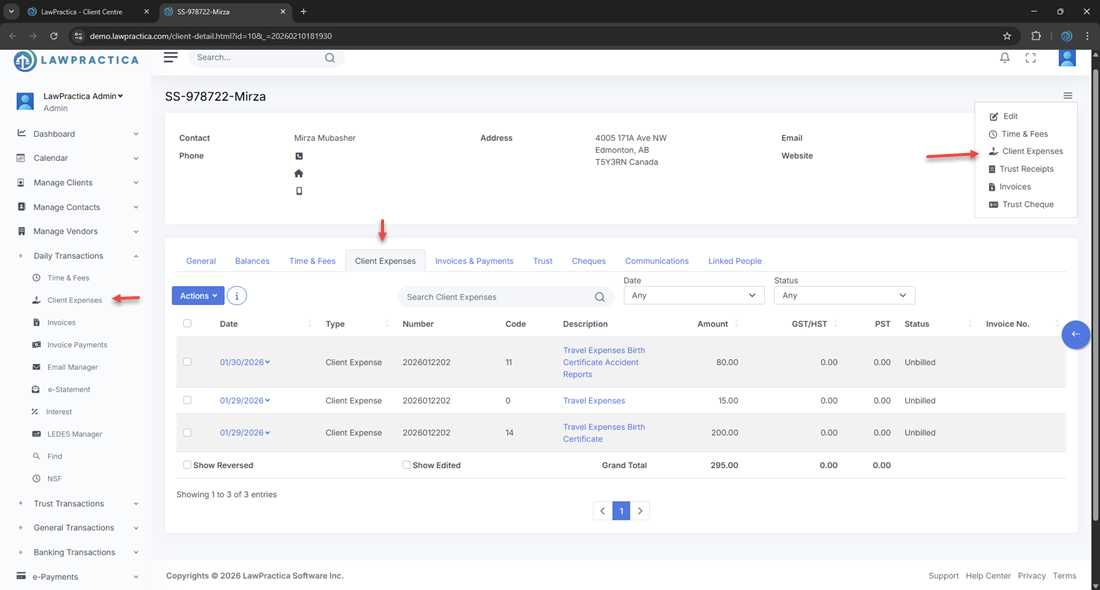Viewport: 1100px width, 590px height.
Task: Check the select-all header checkbox
Action: 188,324
